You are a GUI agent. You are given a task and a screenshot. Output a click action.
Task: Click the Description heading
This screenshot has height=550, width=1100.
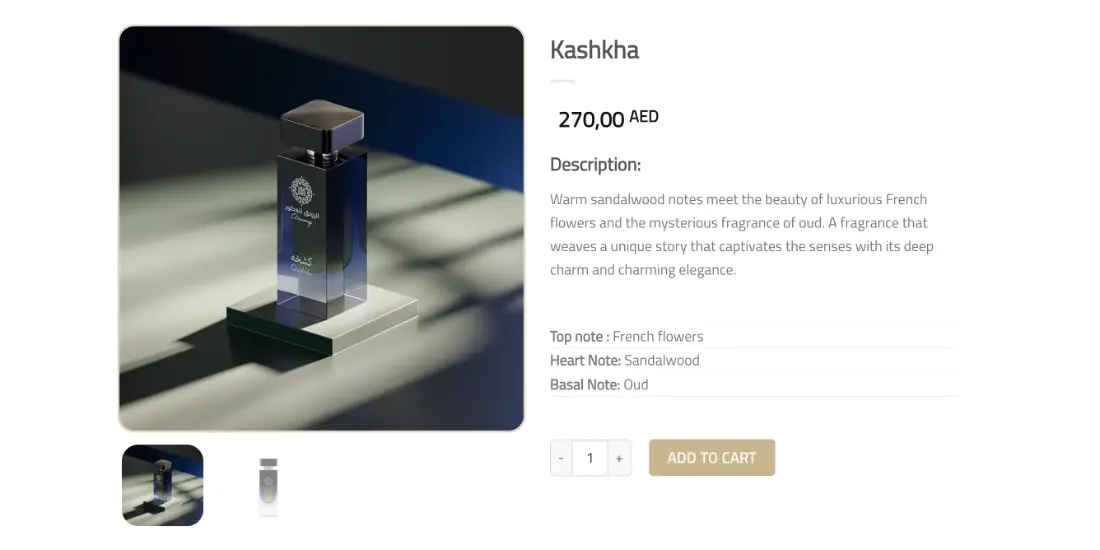[x=596, y=165]
